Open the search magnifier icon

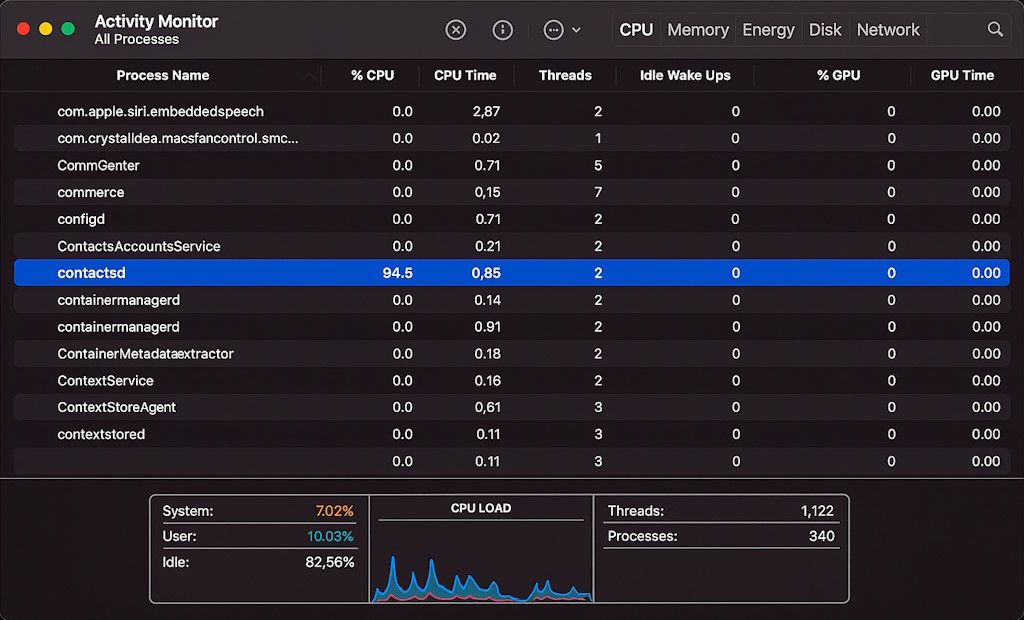tap(995, 29)
